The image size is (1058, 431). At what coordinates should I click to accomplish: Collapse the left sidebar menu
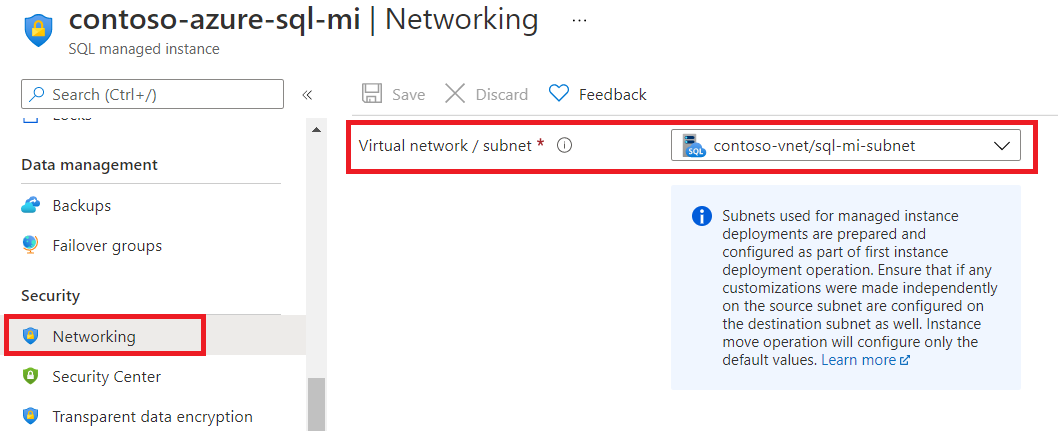tap(307, 95)
